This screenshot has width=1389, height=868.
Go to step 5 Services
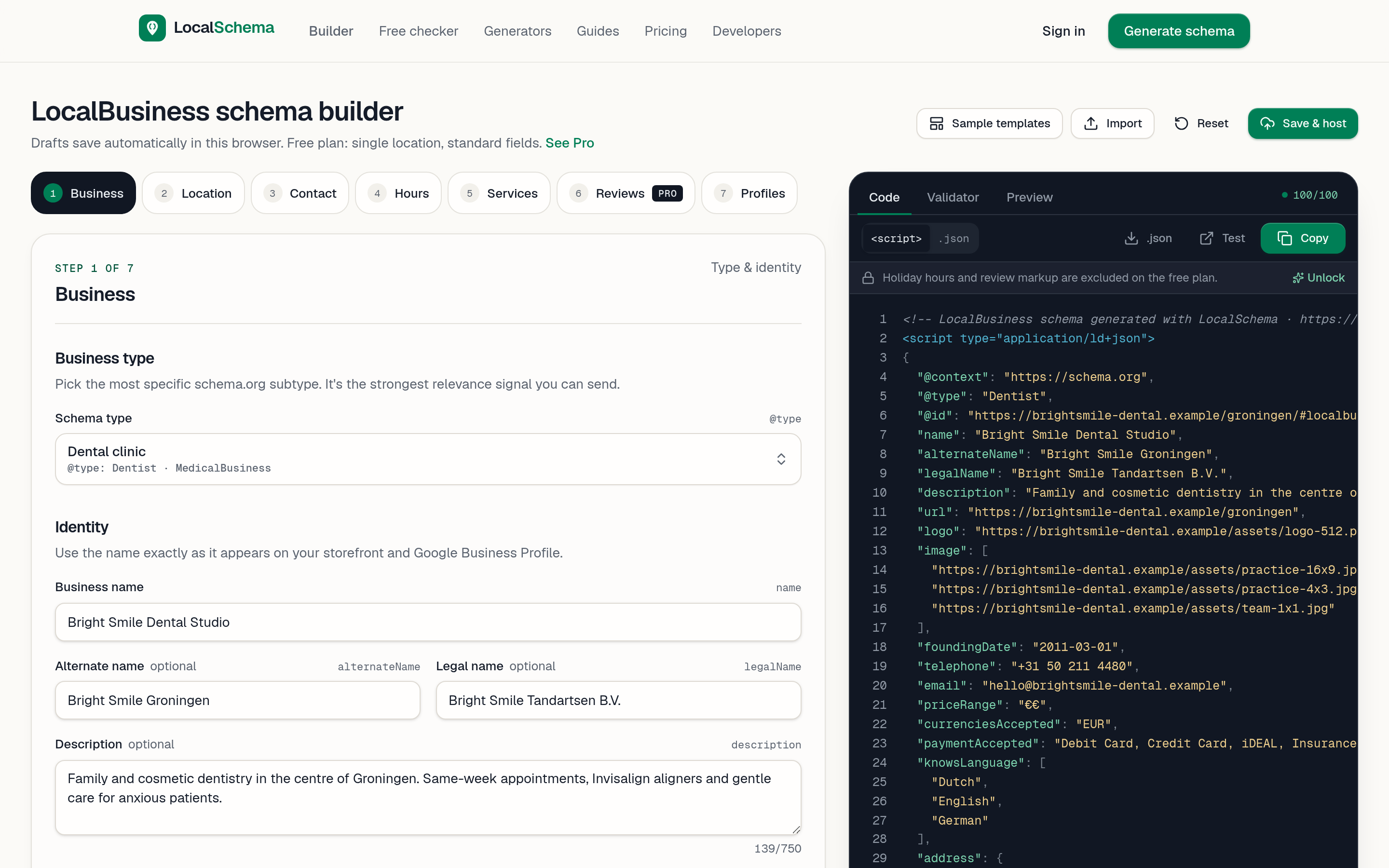(x=499, y=193)
